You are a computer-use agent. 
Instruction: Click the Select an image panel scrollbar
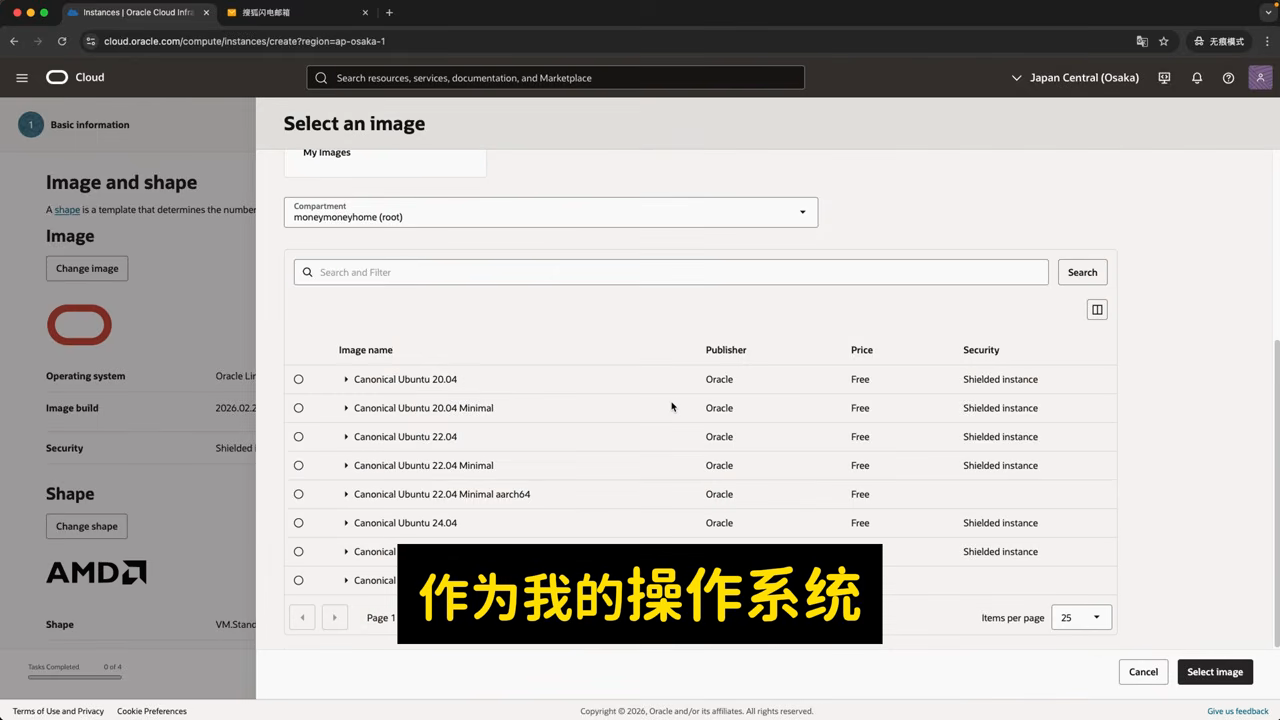tap(1275, 492)
